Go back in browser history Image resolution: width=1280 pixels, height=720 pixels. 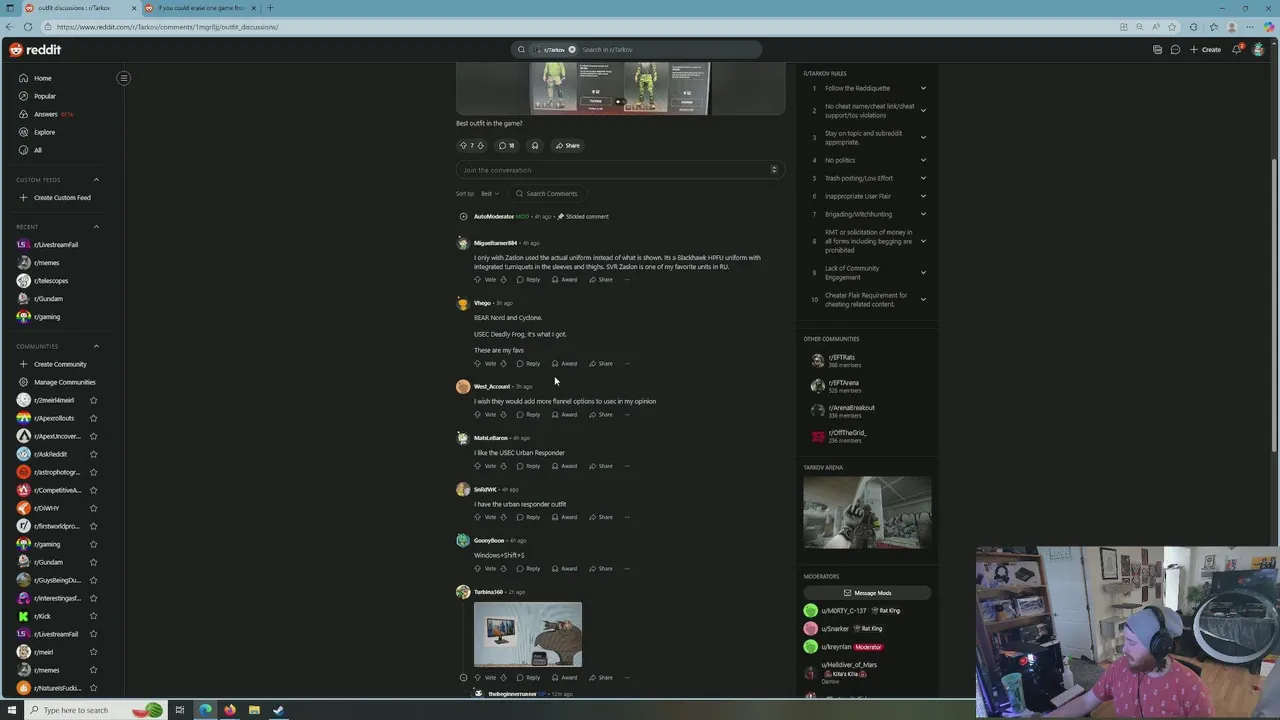tap(10, 27)
